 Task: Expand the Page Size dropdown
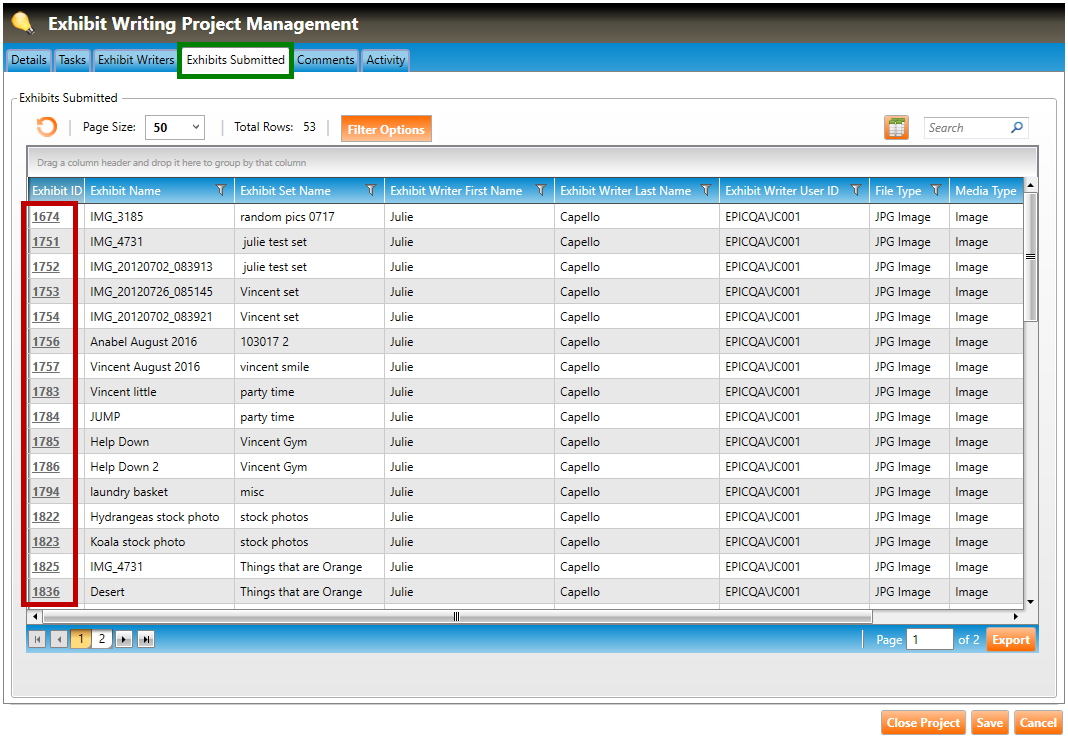point(195,128)
